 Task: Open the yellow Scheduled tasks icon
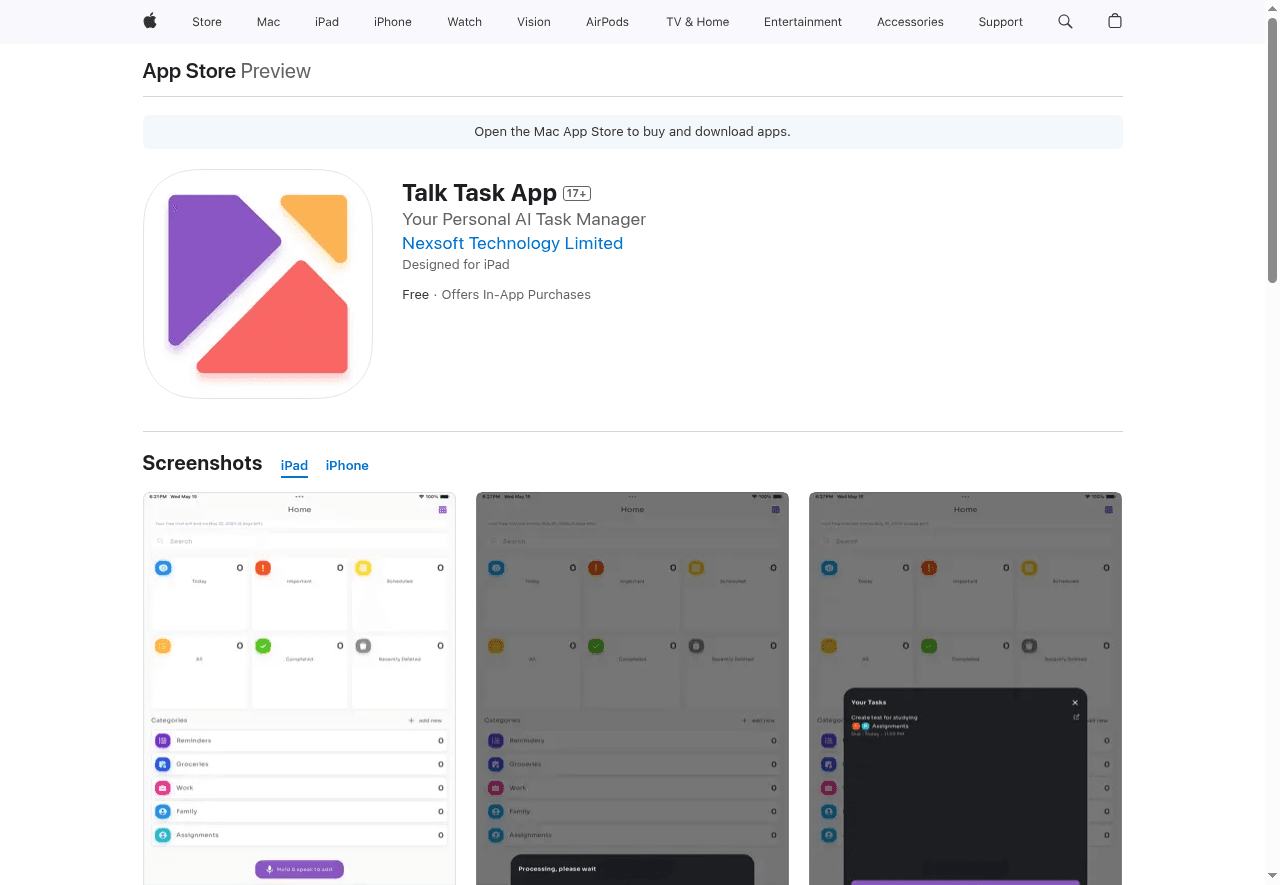pos(363,567)
